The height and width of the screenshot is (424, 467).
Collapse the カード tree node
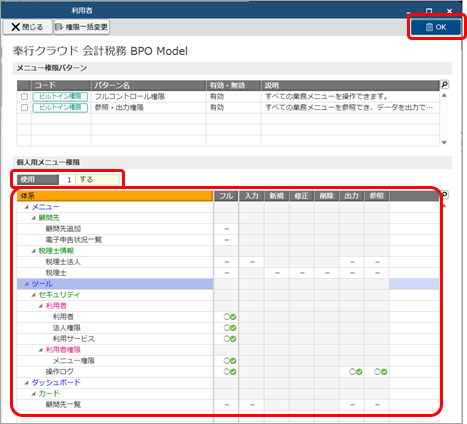click(34, 394)
